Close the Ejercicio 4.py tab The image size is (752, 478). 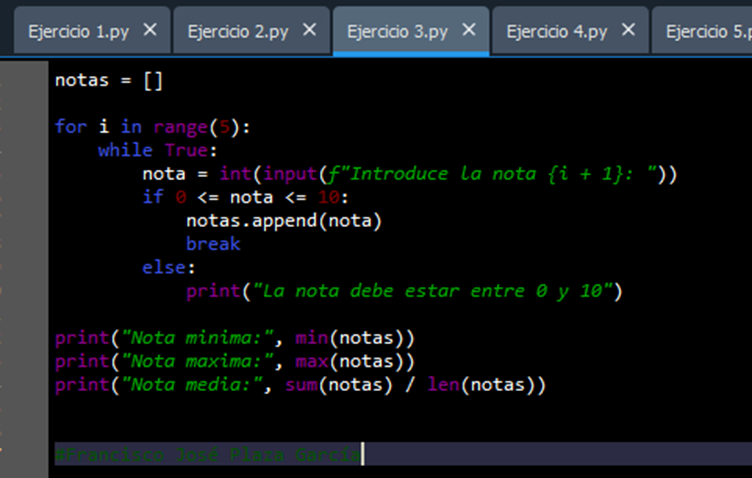tap(629, 30)
